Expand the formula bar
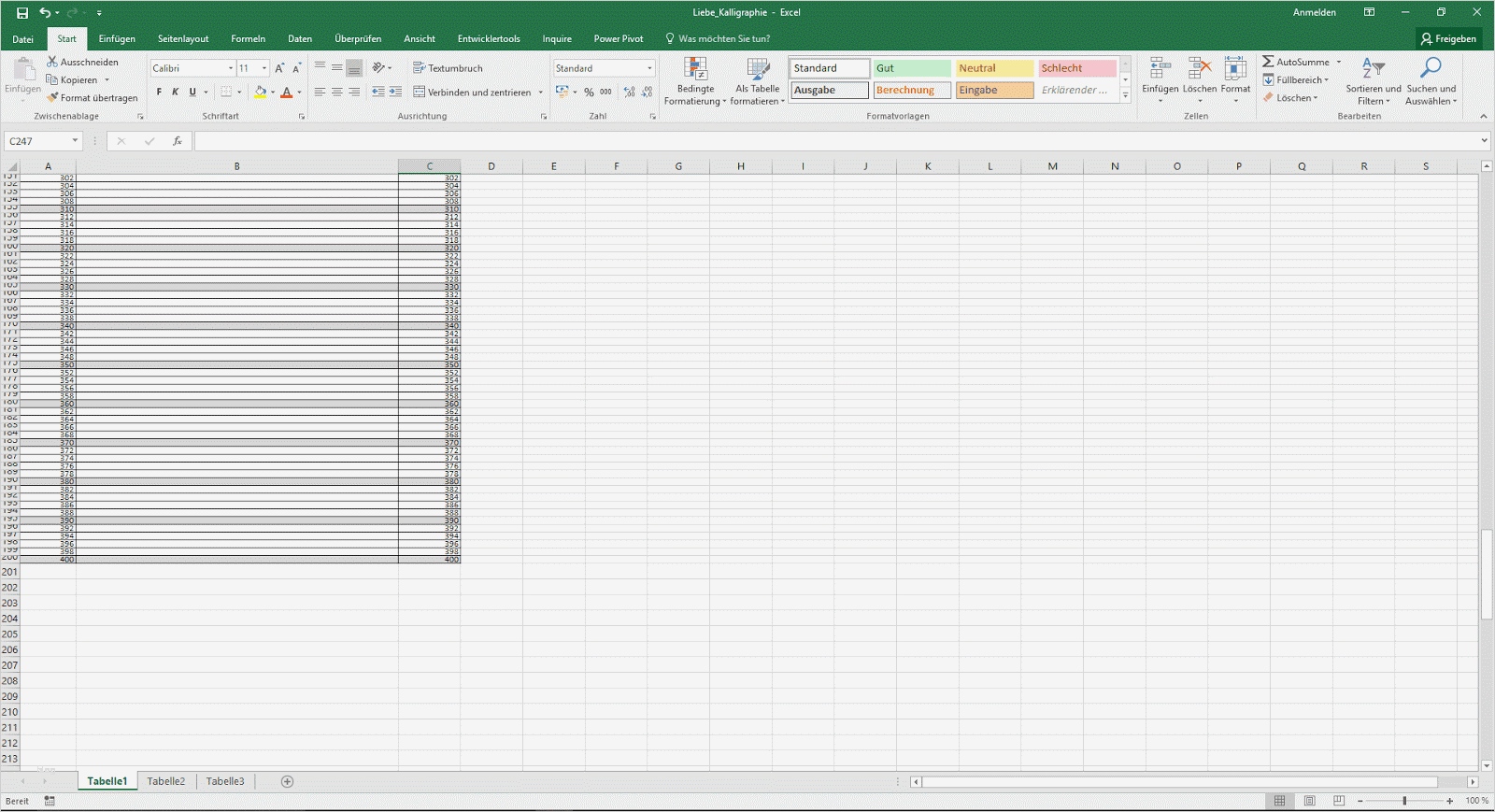Viewport: 1495px width, 812px height. coord(1485,141)
